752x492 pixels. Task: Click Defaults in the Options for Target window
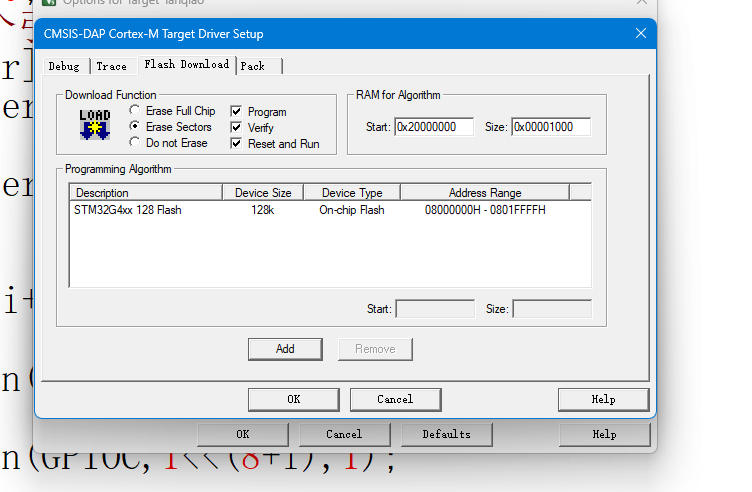446,434
